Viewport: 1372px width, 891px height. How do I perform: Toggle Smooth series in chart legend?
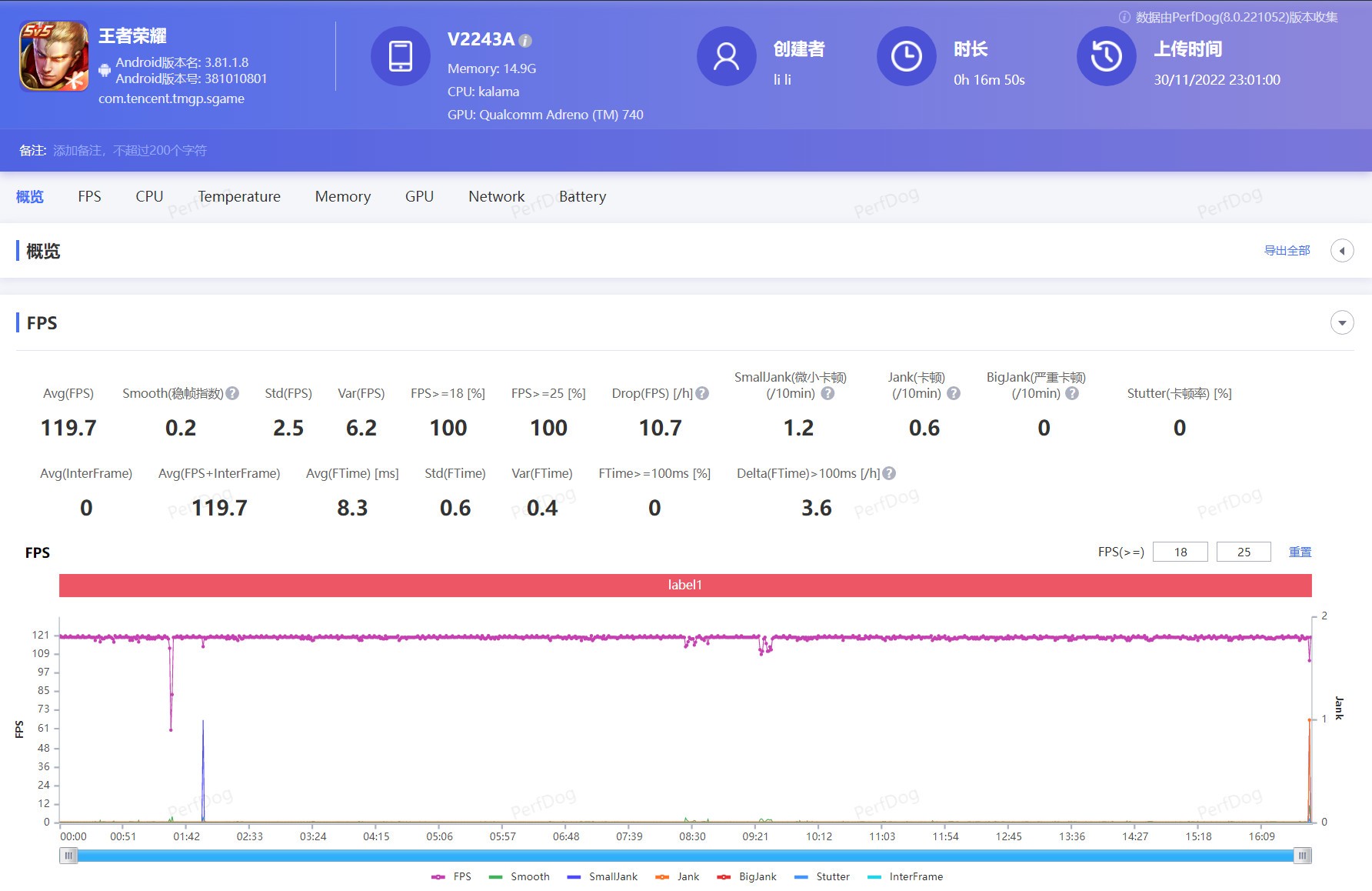(519, 876)
